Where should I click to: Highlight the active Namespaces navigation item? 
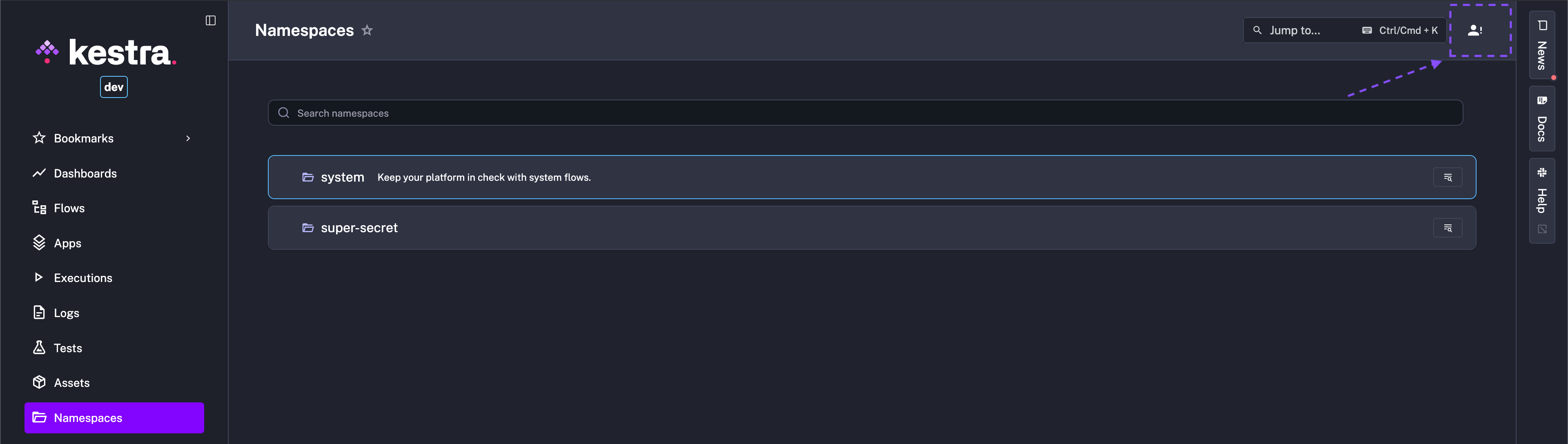click(87, 418)
